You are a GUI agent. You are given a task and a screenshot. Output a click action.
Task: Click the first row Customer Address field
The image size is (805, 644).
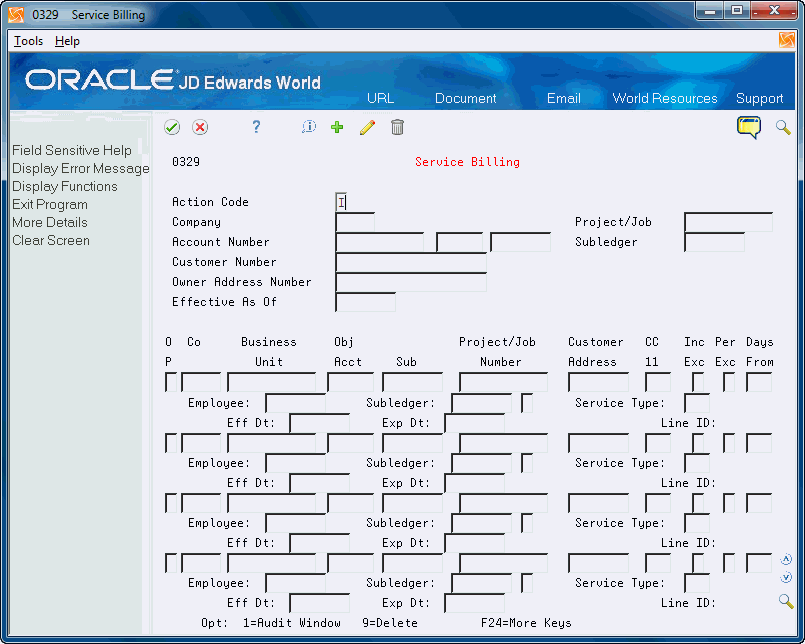pyautogui.click(x=598, y=382)
